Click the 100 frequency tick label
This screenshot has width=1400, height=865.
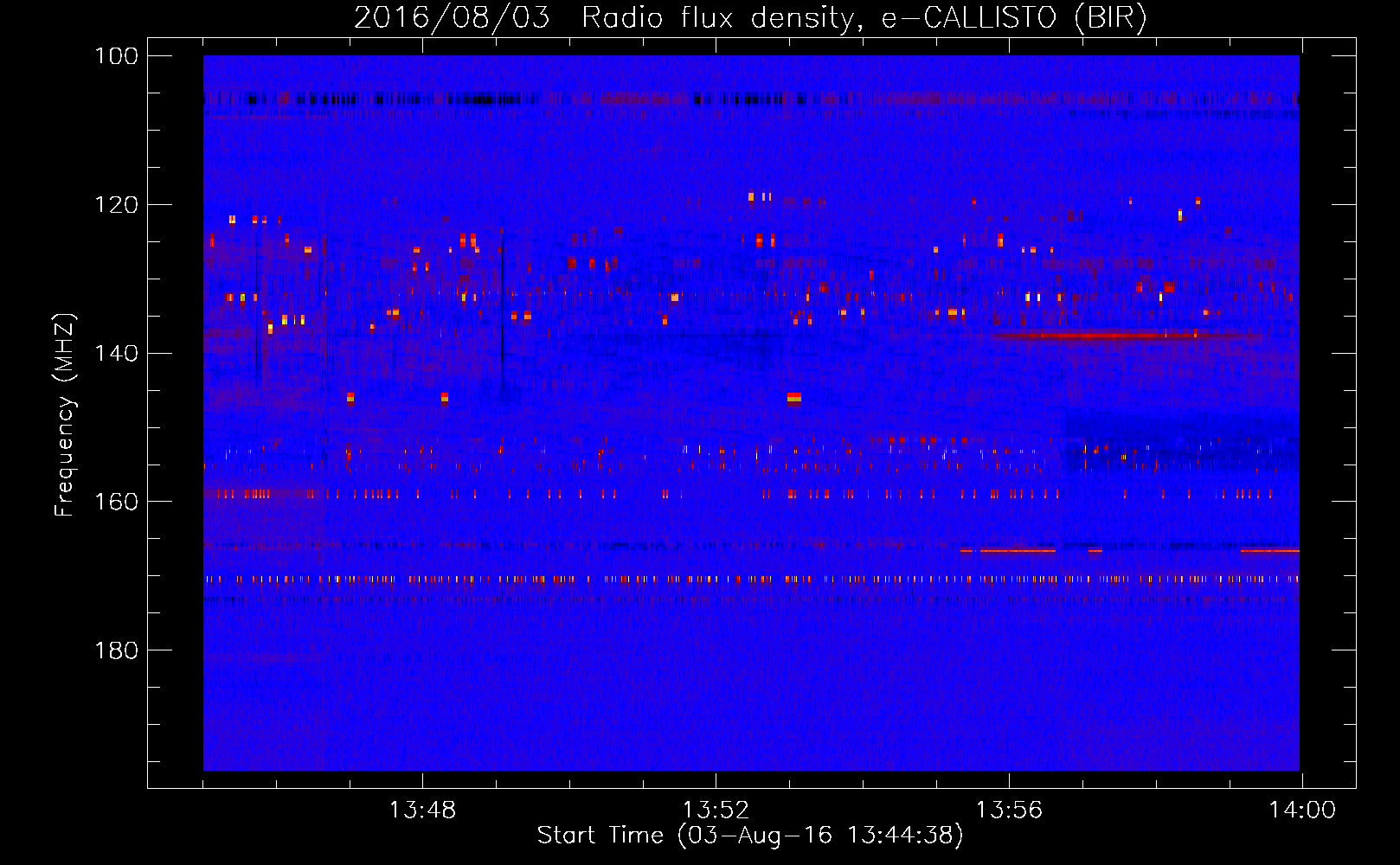tap(115, 56)
